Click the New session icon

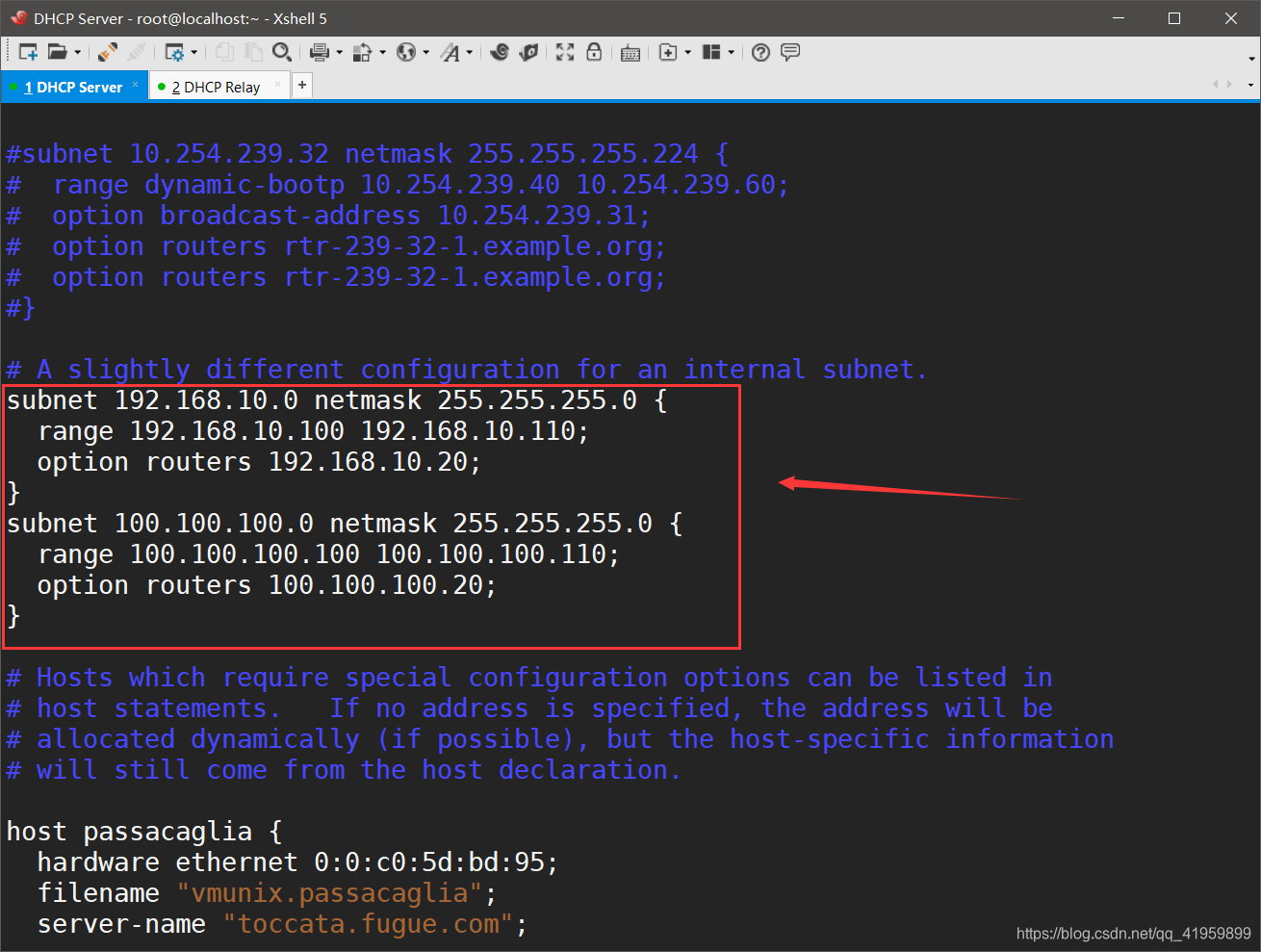point(28,52)
